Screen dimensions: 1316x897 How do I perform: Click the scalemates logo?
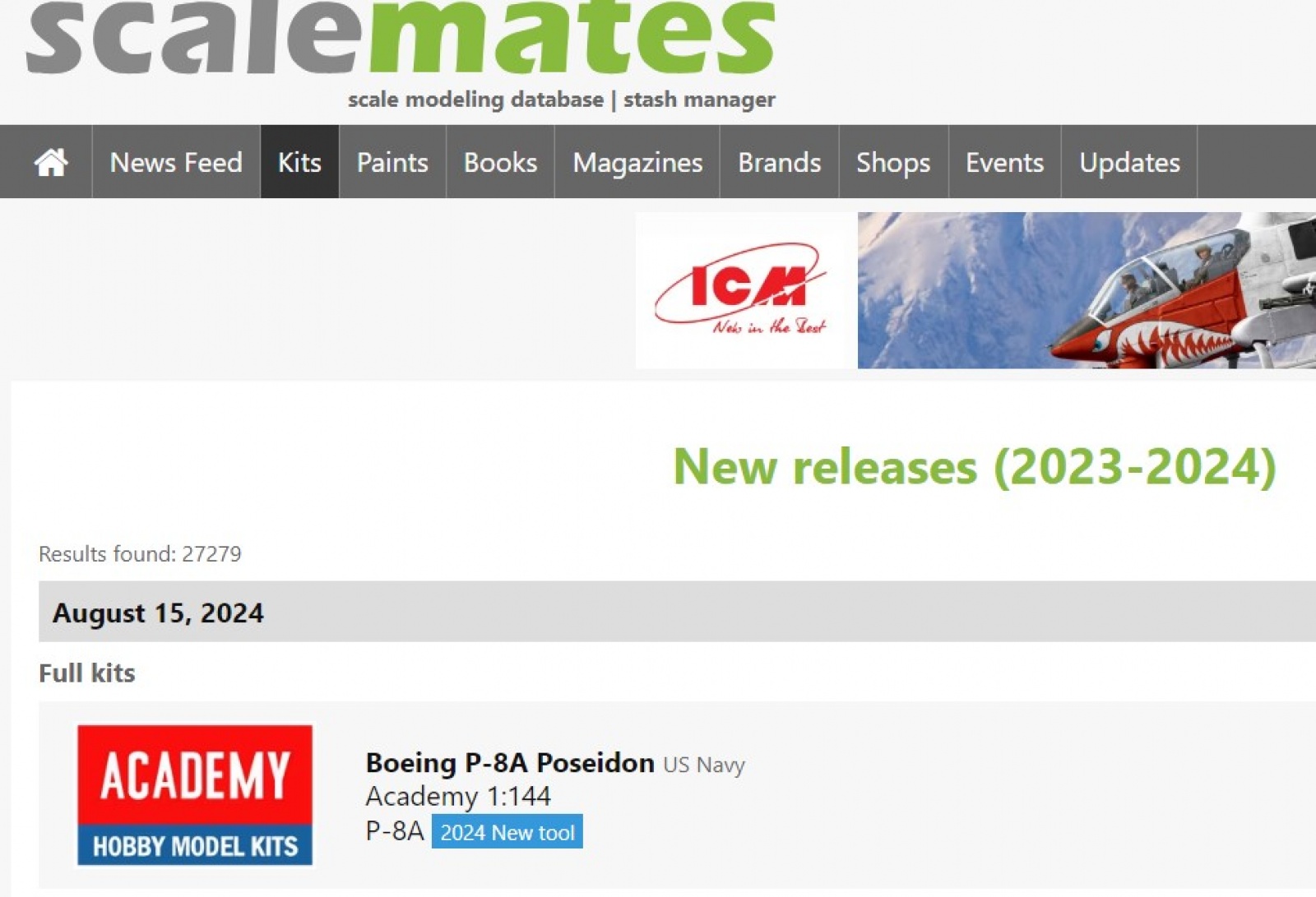tap(401, 37)
